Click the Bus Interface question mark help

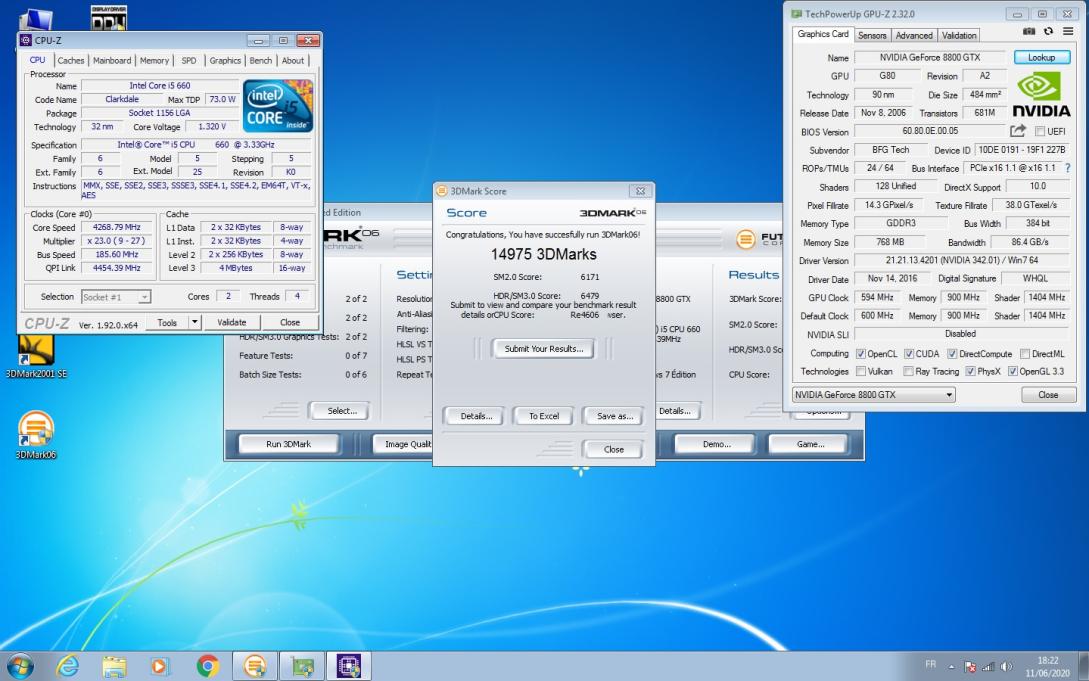(x=1067, y=168)
